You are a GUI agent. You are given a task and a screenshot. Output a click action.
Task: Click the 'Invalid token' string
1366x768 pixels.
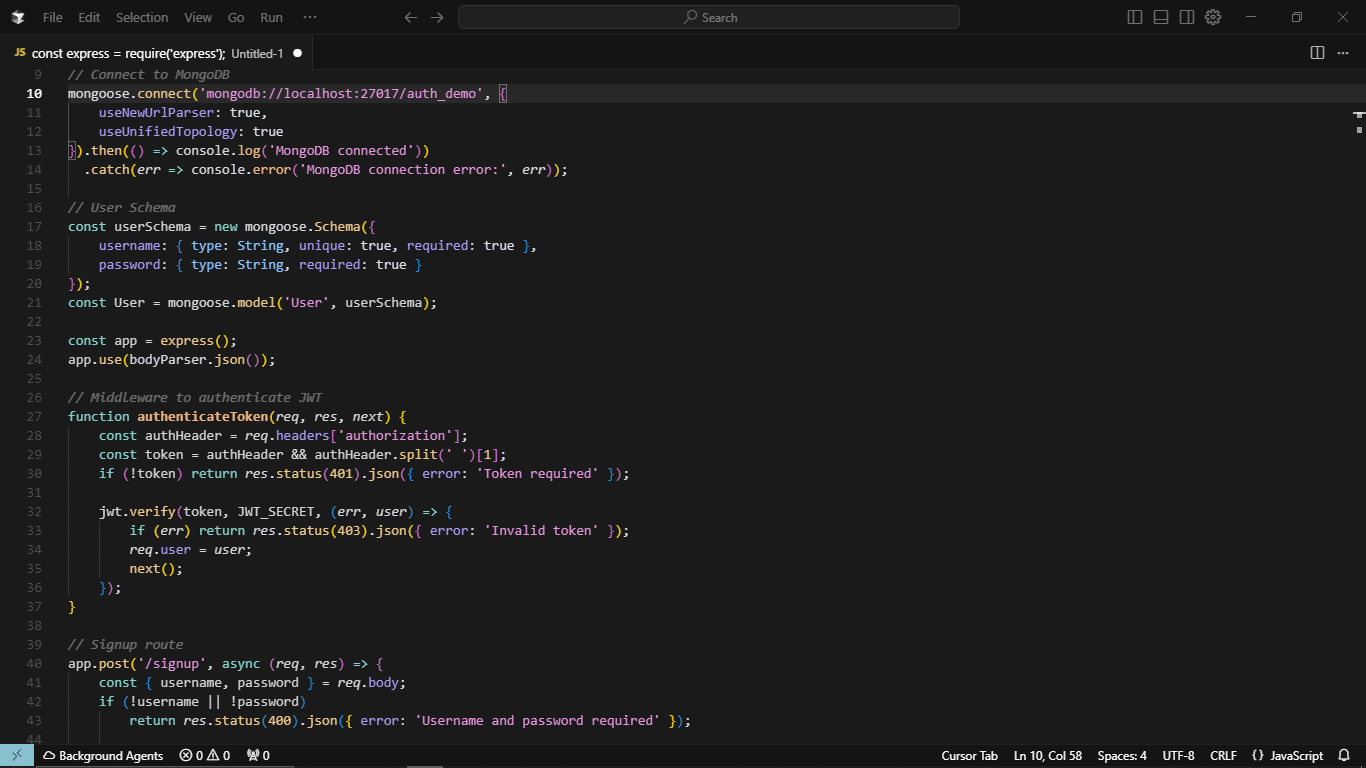pos(541,531)
